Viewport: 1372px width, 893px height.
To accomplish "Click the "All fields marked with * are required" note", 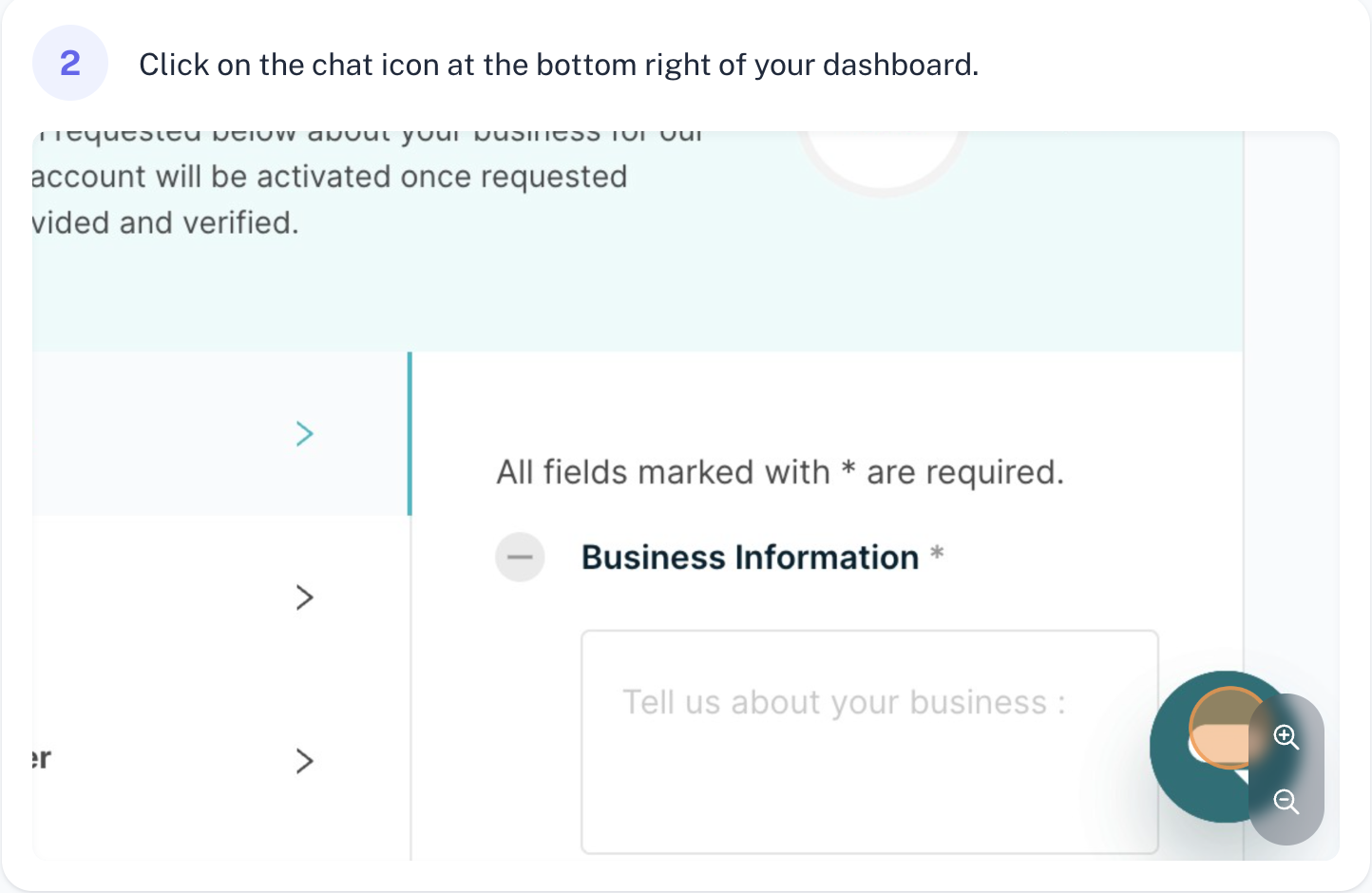I will pos(780,472).
